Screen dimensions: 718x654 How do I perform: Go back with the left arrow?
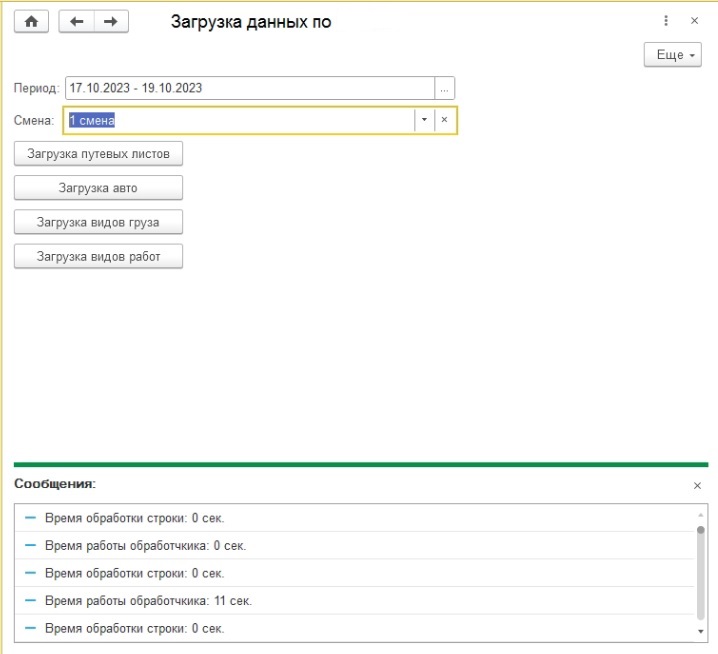pyautogui.click(x=77, y=22)
